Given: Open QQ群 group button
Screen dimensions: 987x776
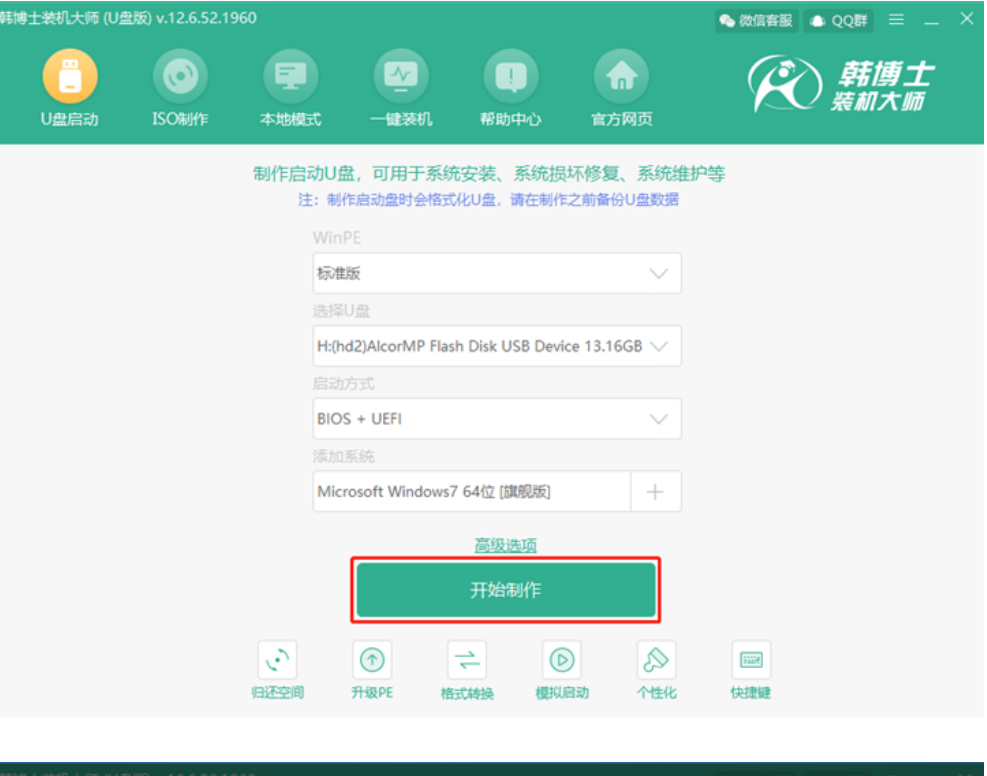Looking at the screenshot, I should tap(840, 21).
